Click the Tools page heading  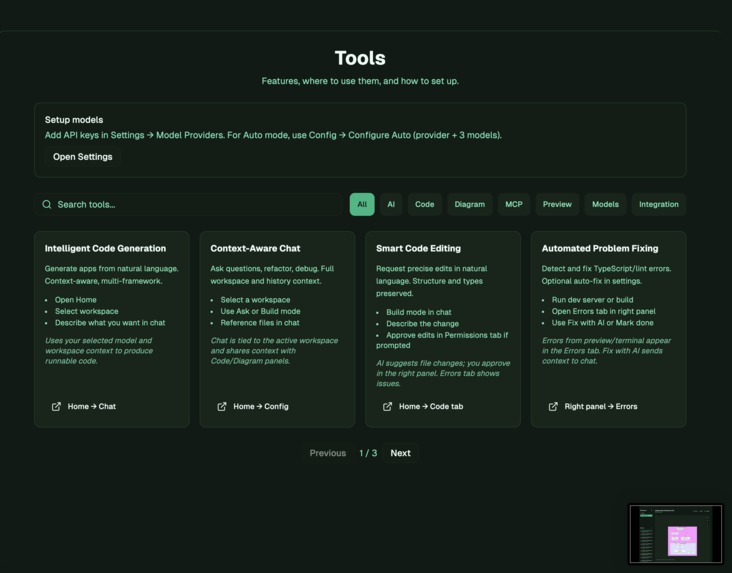click(360, 58)
